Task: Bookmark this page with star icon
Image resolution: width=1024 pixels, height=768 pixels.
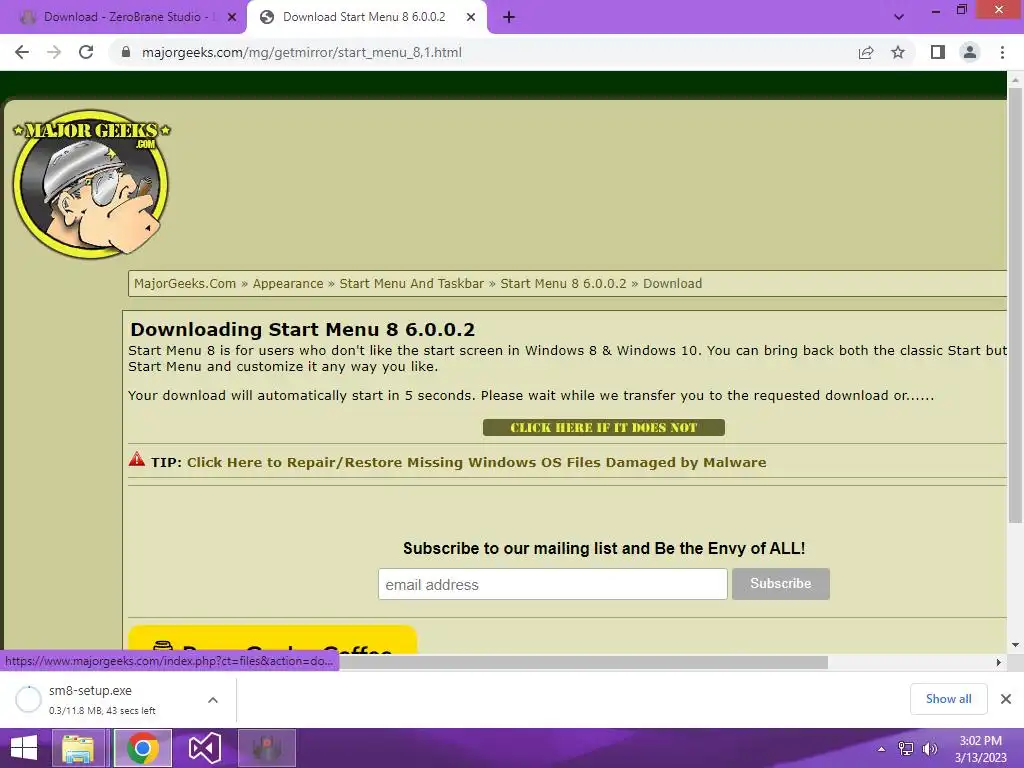Action: click(x=898, y=52)
